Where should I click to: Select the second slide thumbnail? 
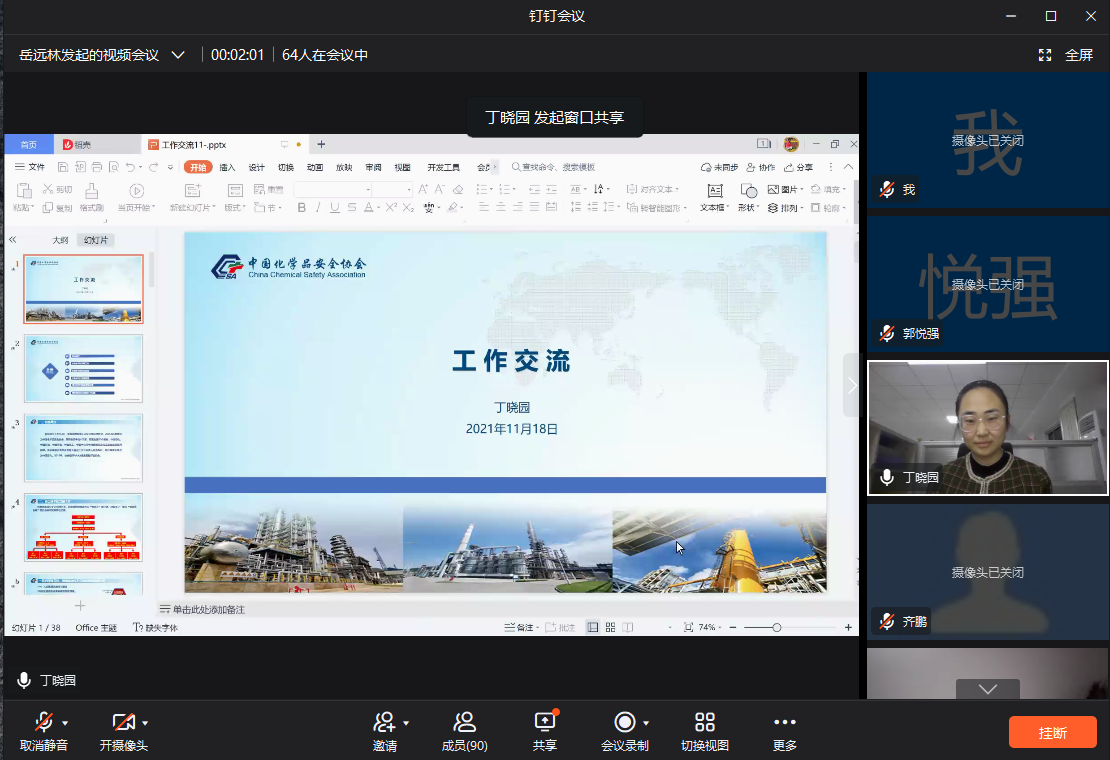83,368
